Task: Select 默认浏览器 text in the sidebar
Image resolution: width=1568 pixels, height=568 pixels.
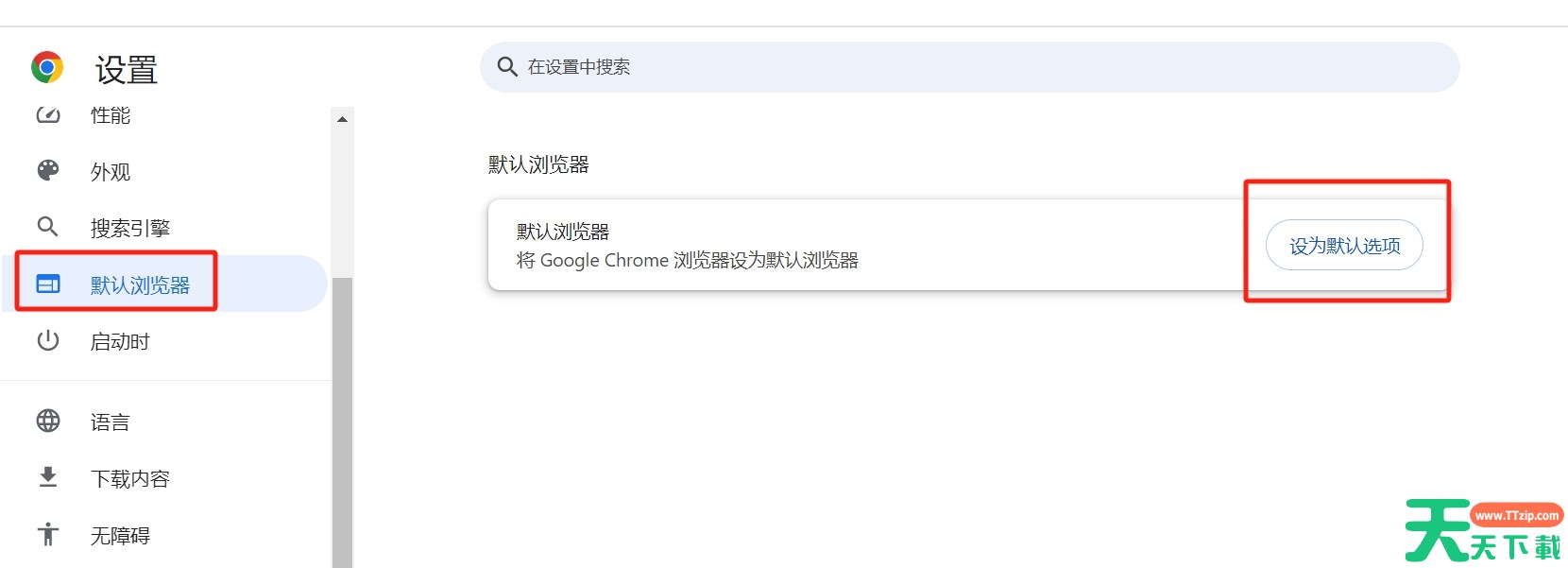Action: pyautogui.click(x=140, y=284)
